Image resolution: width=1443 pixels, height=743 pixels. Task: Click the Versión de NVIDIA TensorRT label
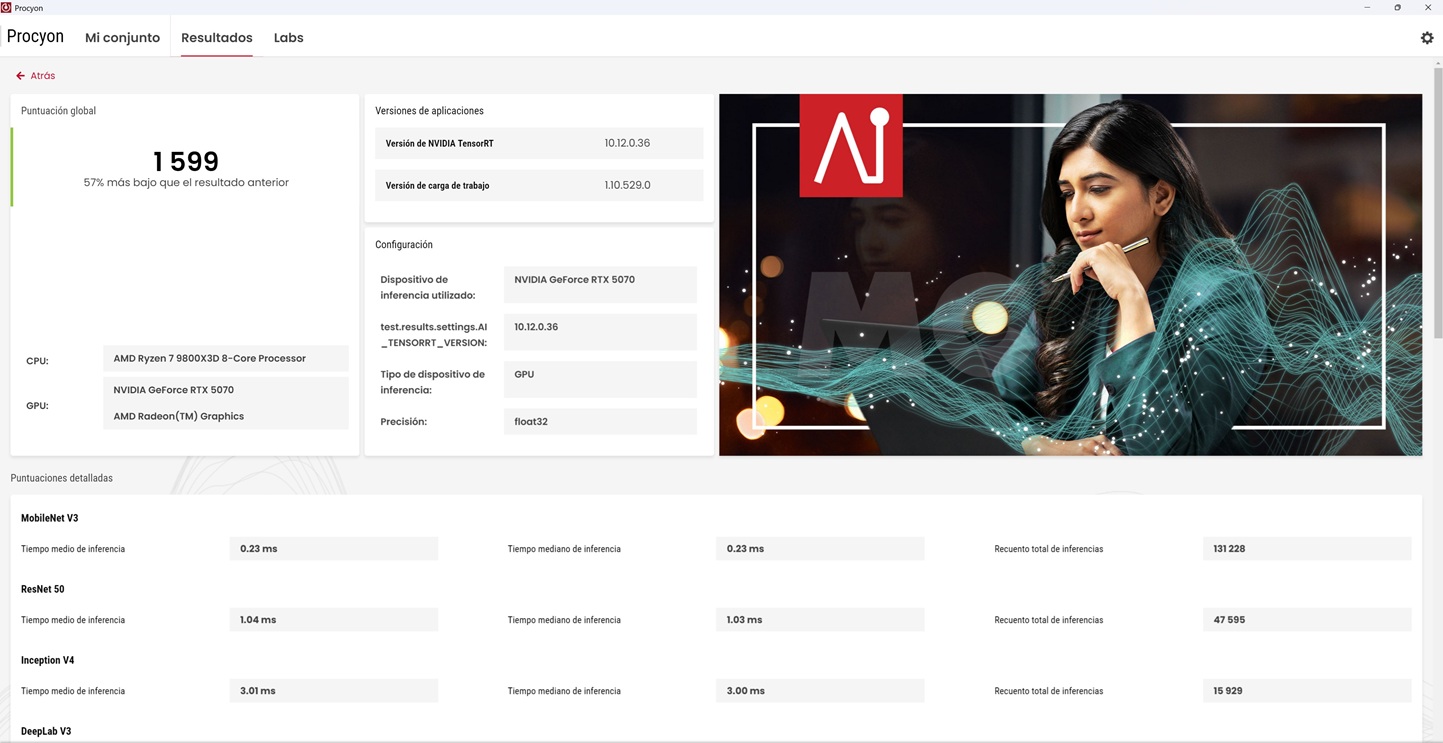(440, 143)
